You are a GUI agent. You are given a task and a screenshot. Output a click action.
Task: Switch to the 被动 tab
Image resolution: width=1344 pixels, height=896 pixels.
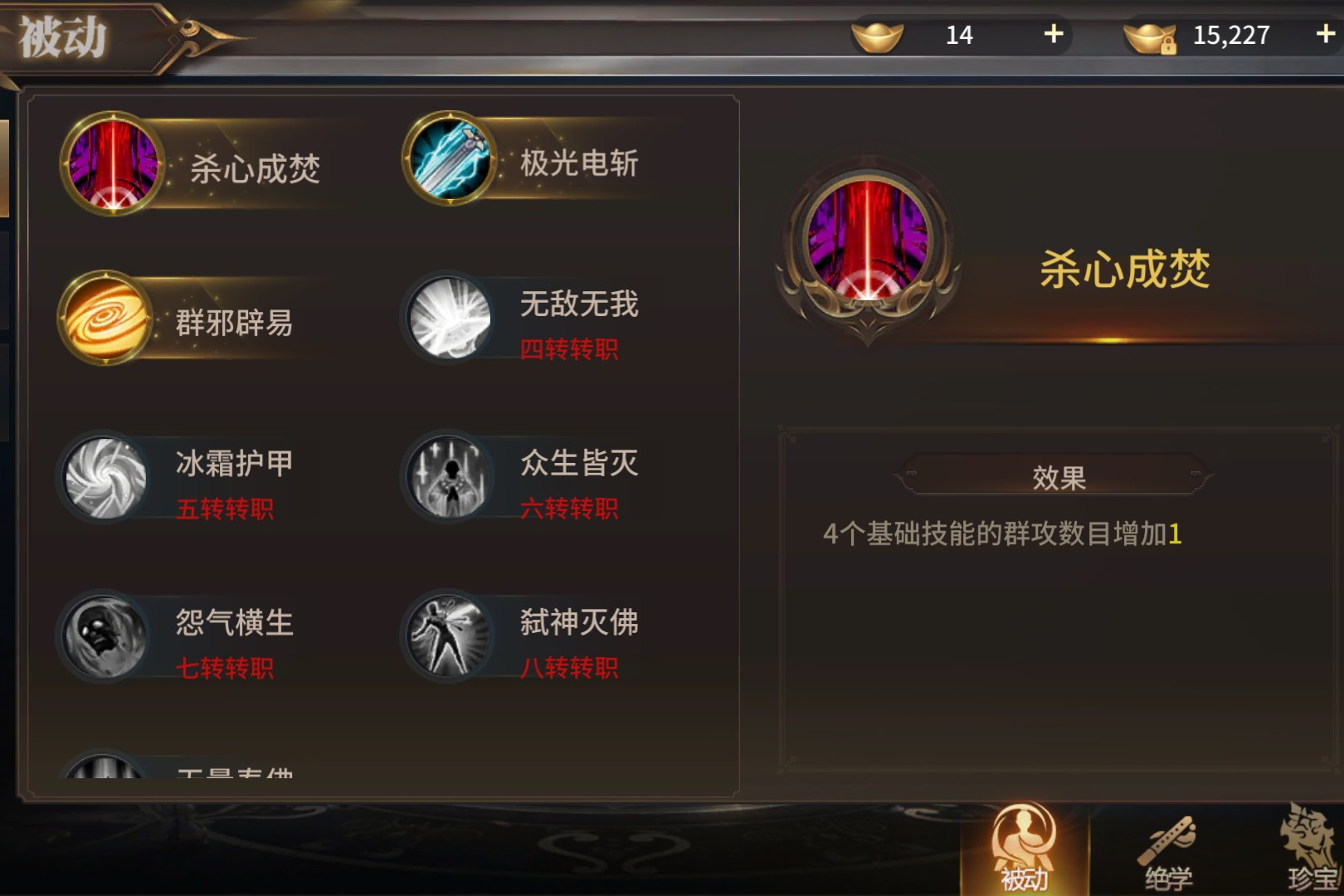(x=1025, y=848)
